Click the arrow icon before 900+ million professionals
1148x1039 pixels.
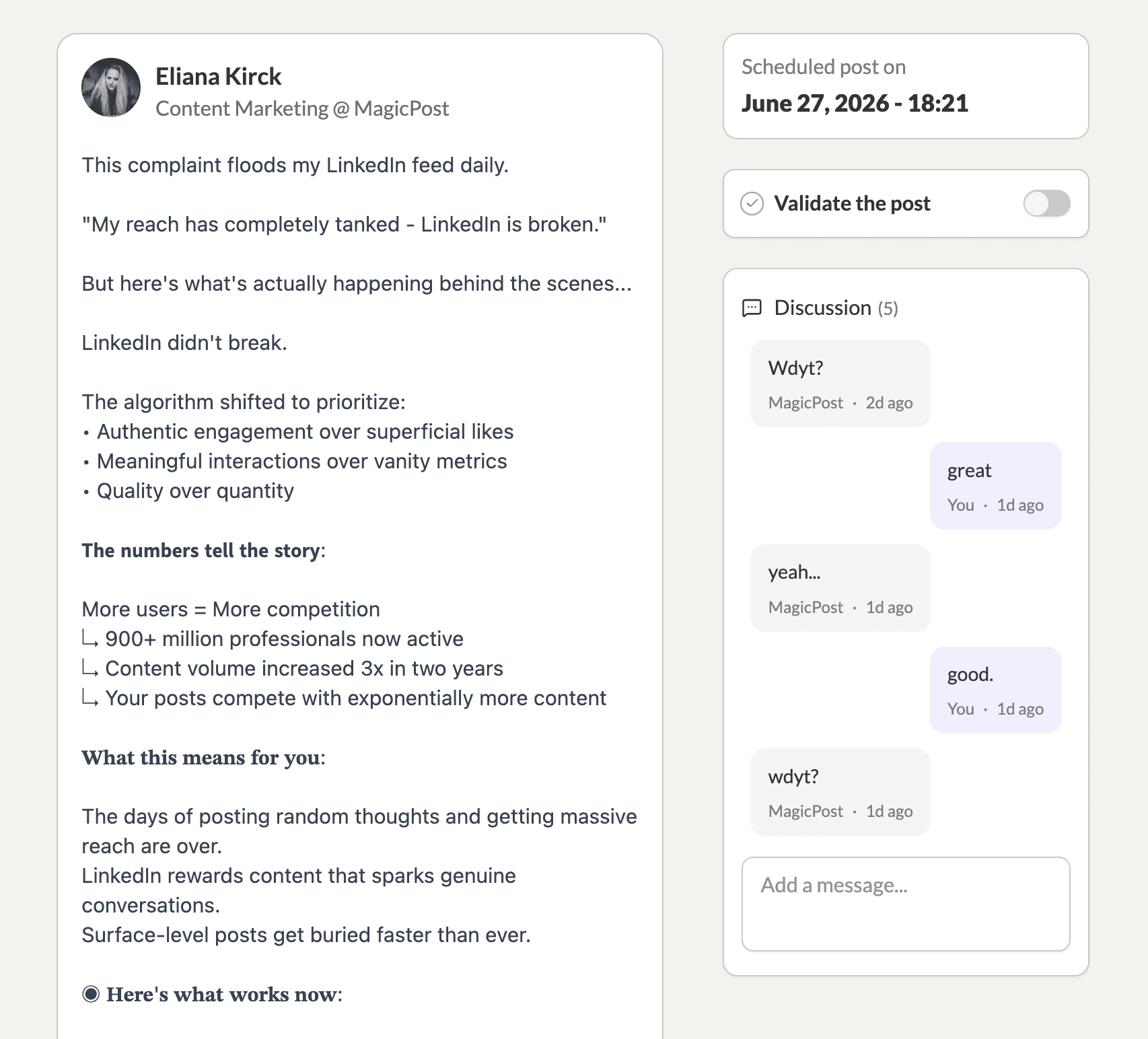click(90, 638)
